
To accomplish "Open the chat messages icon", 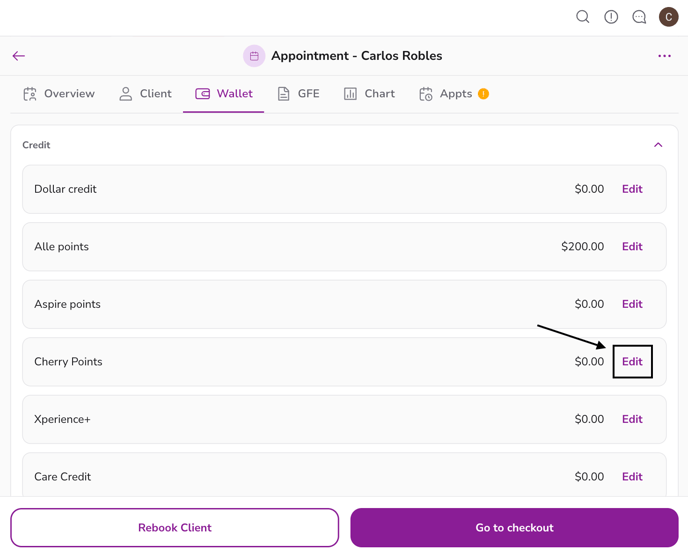I will click(x=639, y=17).
